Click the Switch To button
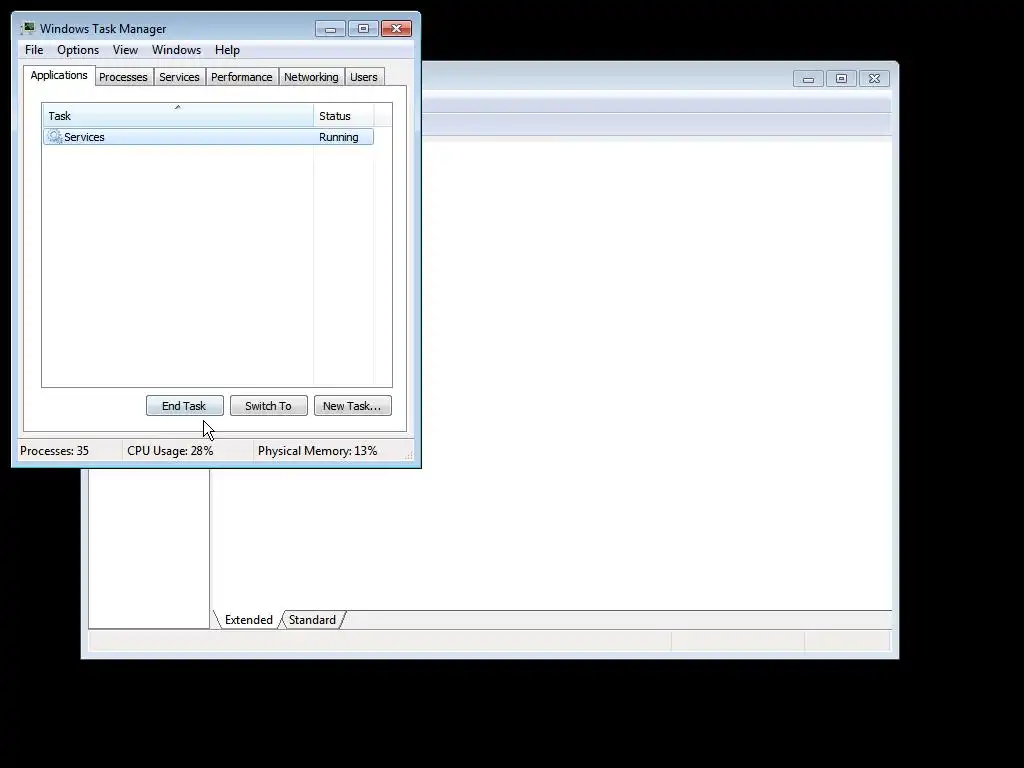 [x=268, y=406]
